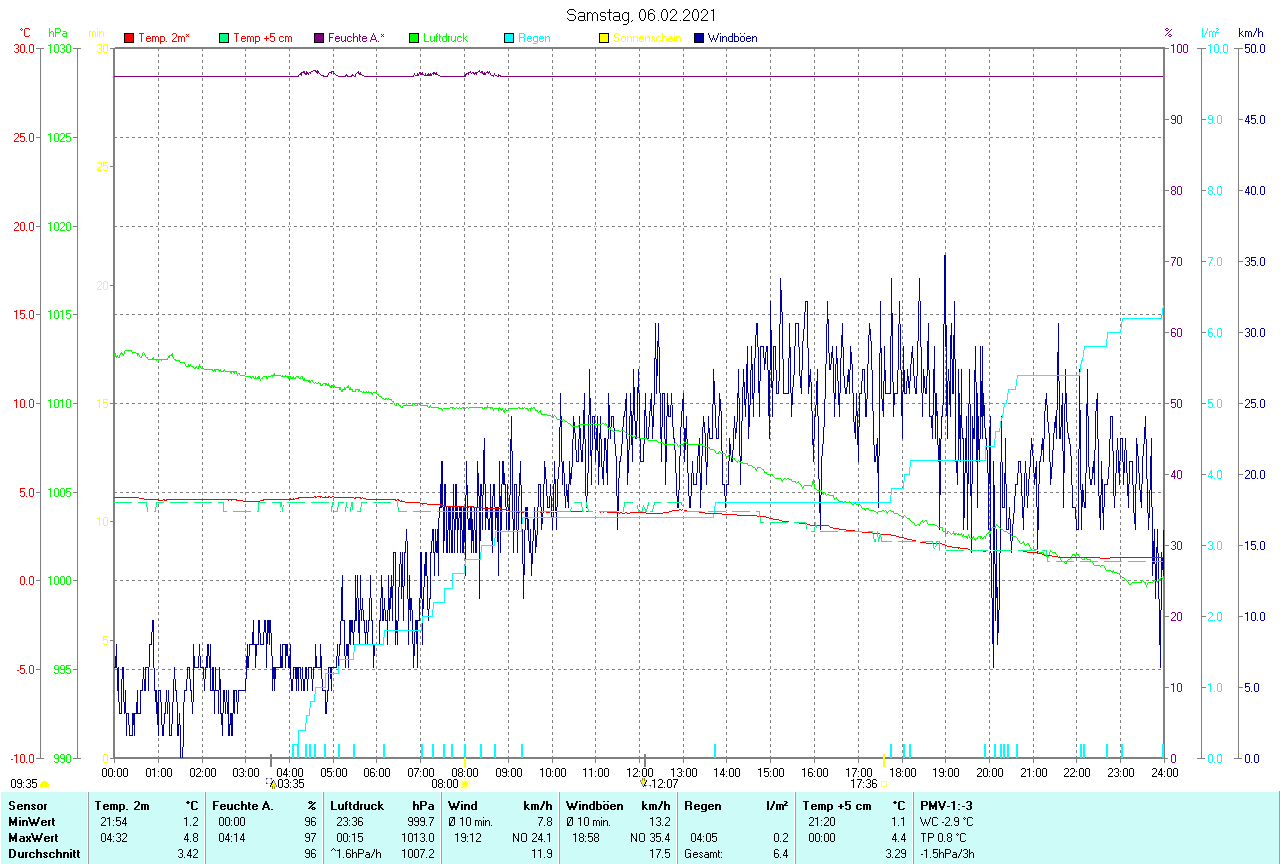Click the hPa axis unit label in the chart header
The image size is (1280, 864).
click(57, 33)
